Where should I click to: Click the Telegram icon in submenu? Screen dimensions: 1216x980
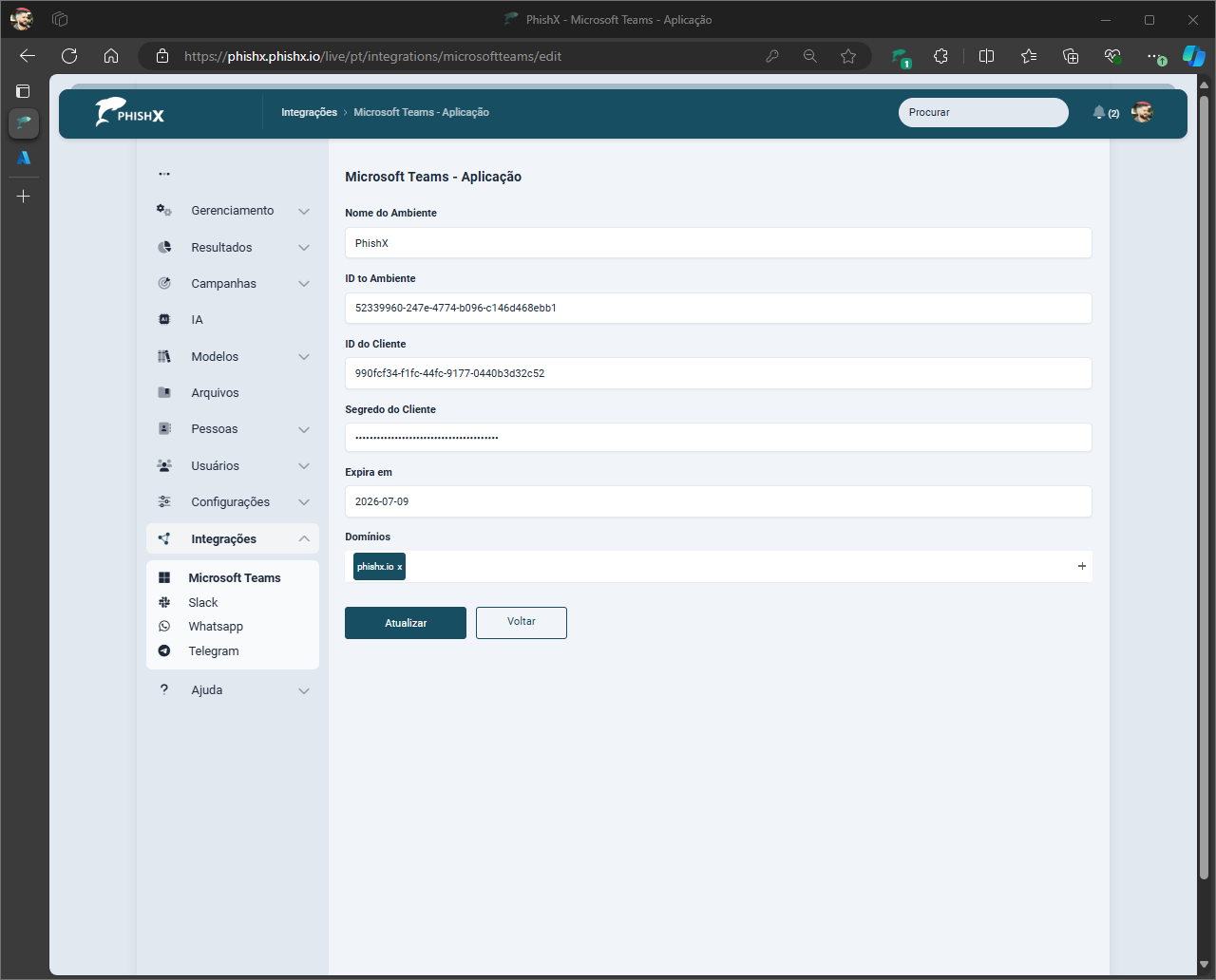(x=164, y=650)
